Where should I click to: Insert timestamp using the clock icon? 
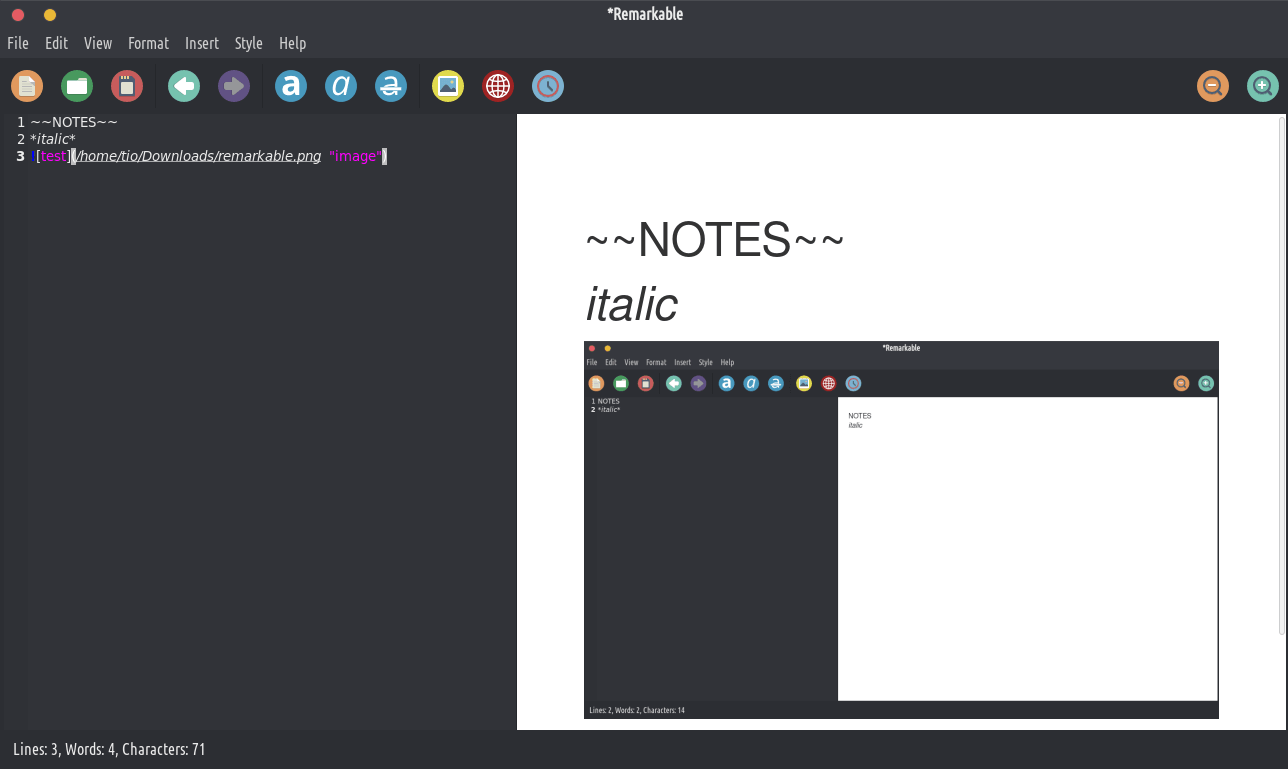(x=548, y=86)
